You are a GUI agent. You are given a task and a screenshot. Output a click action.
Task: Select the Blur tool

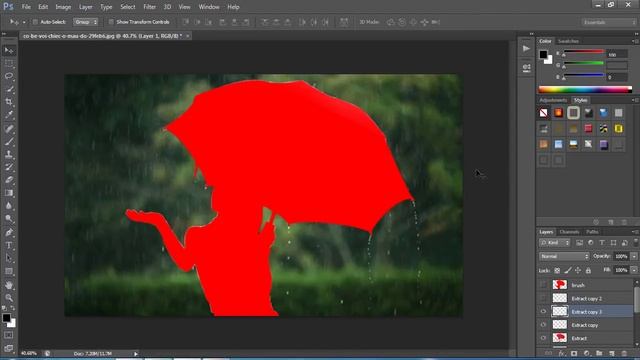point(9,206)
